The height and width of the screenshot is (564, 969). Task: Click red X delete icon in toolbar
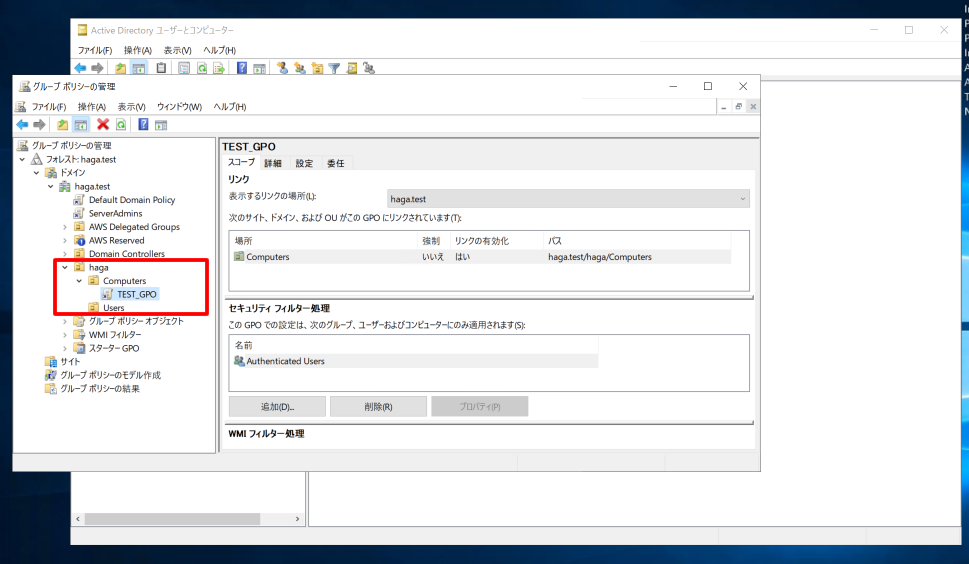tap(103, 125)
